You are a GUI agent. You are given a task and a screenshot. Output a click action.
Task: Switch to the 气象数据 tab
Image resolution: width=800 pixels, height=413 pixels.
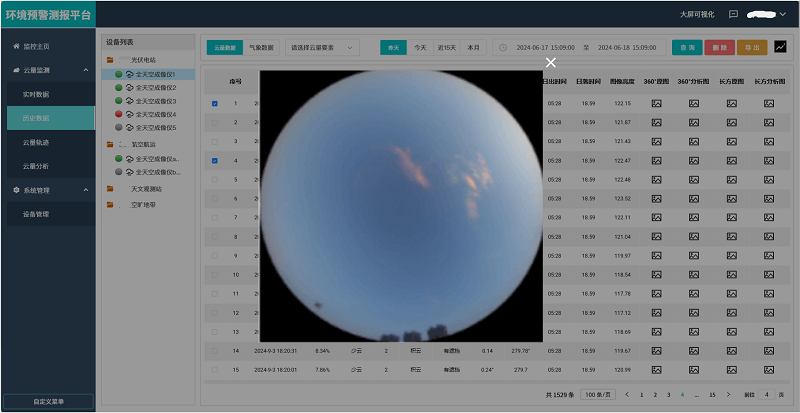tap(261, 47)
